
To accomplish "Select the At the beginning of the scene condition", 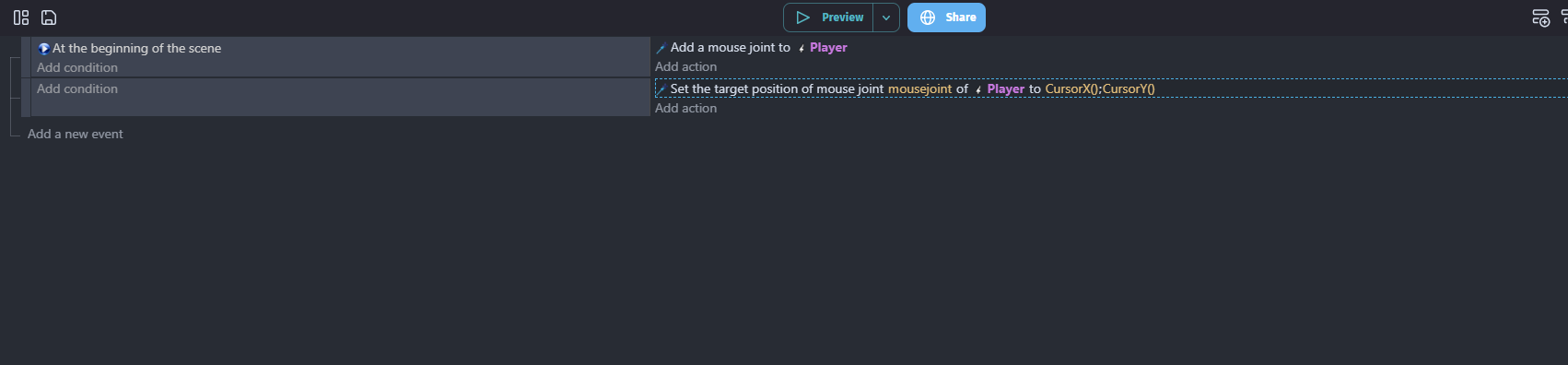I will [136, 48].
